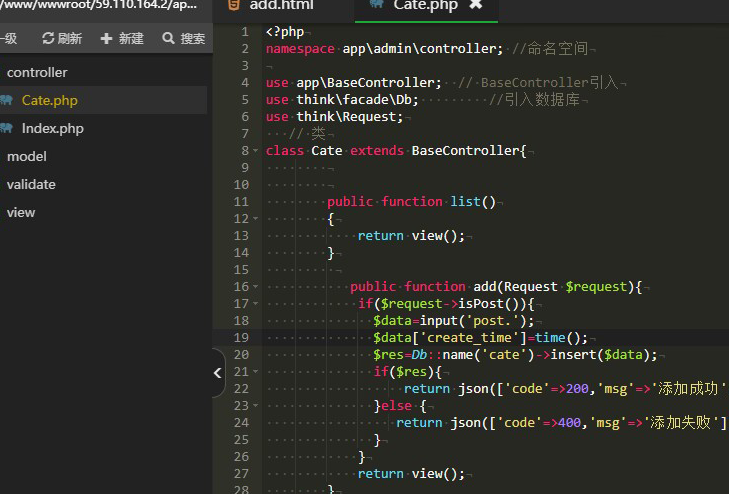
Task: Click the magnifier search icon
Action: [x=168, y=38]
